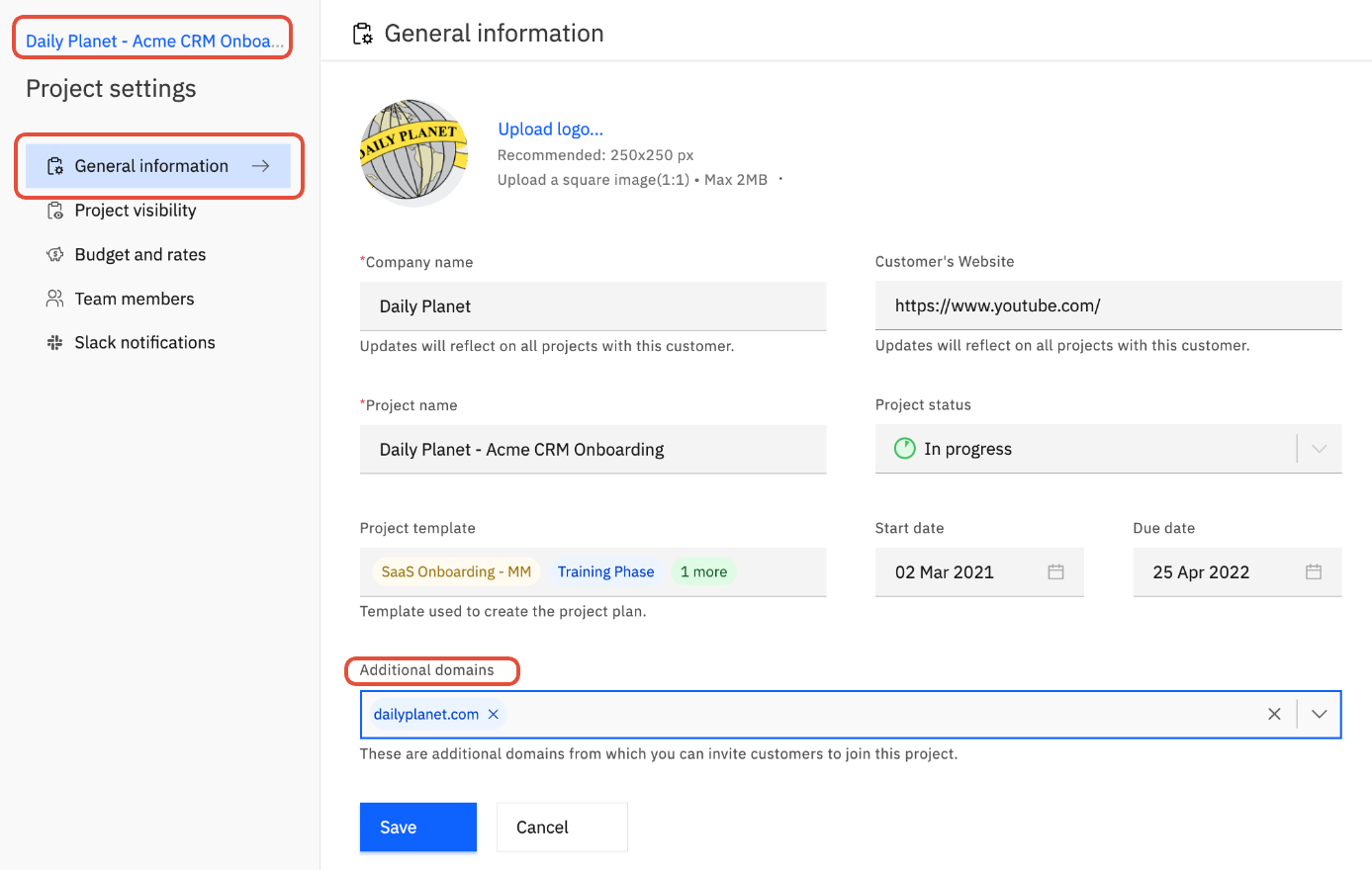Click the Due date field 25 Apr 2022
The height and width of the screenshot is (870, 1372).
(1237, 572)
